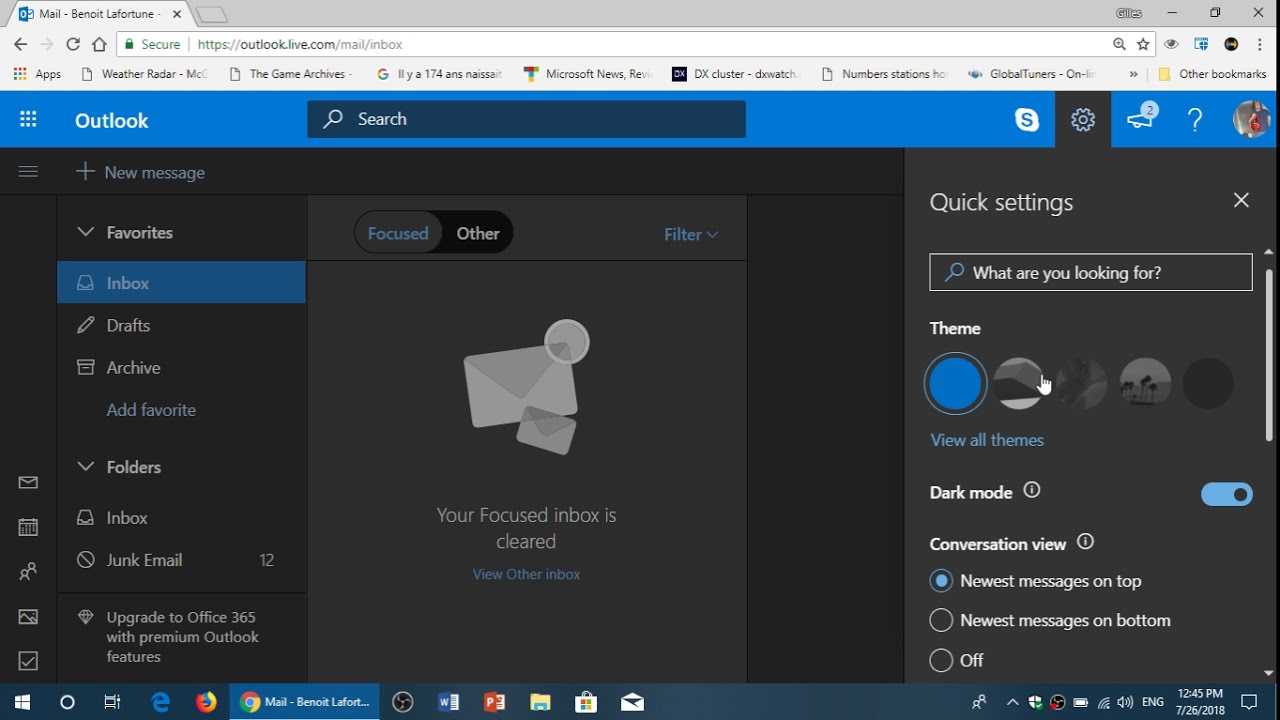Go back in Chrome
The width and height of the screenshot is (1280, 720).
(x=20, y=44)
